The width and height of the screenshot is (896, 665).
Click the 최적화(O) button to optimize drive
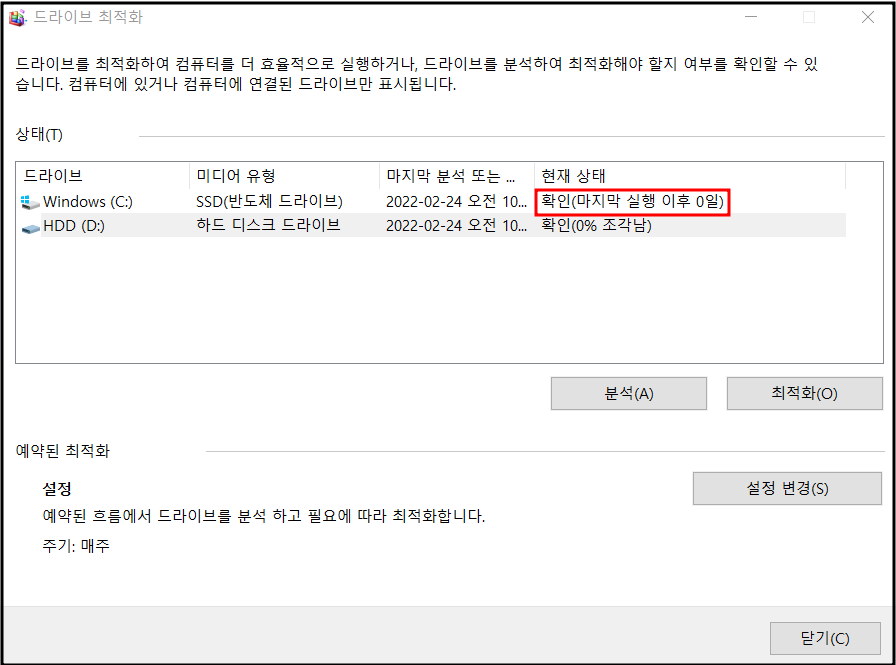pos(805,393)
